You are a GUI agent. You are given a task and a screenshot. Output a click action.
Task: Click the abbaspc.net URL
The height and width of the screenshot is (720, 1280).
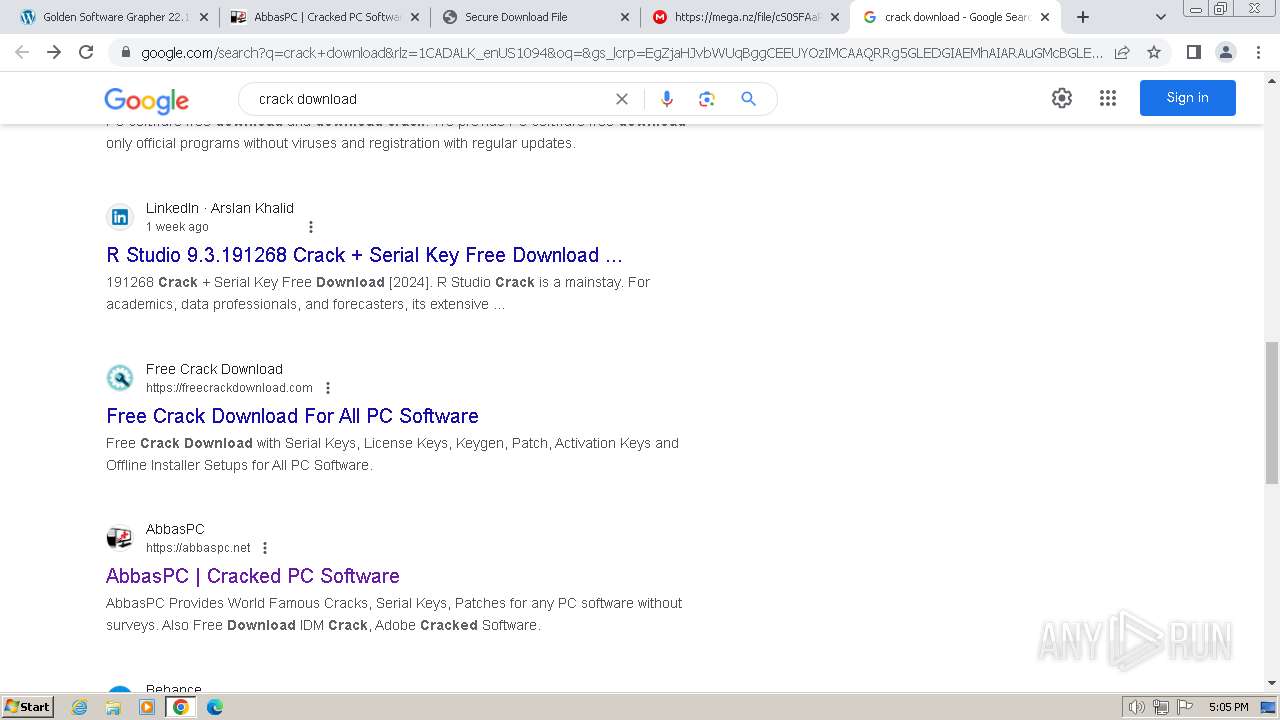pos(198,548)
